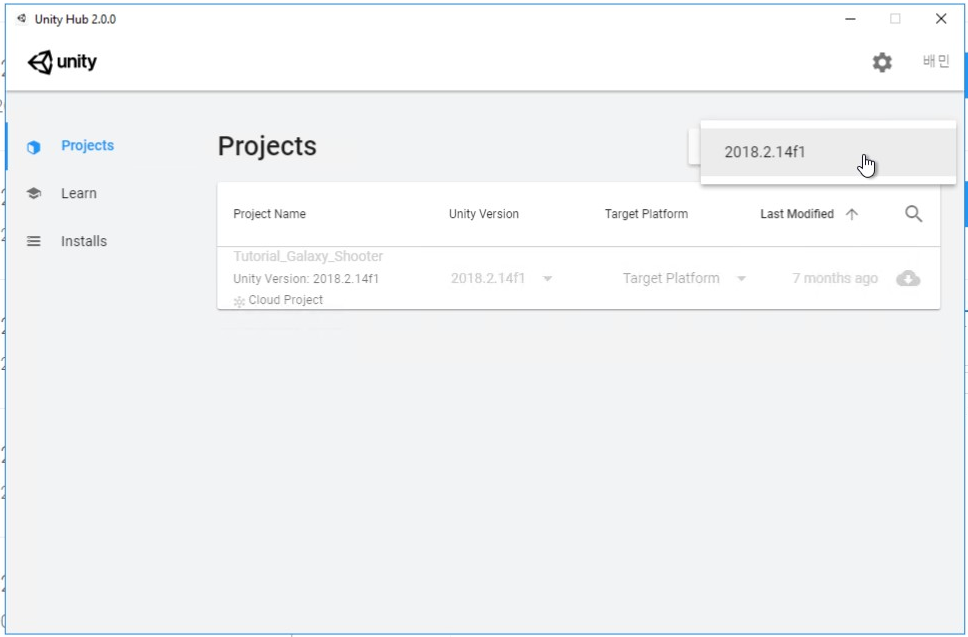Click the Projects page heading
968x637 pixels.
point(267,146)
